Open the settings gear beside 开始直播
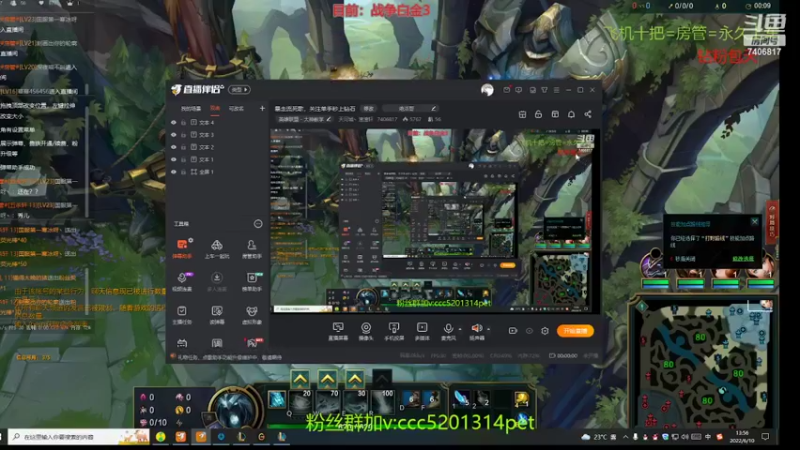 click(545, 331)
